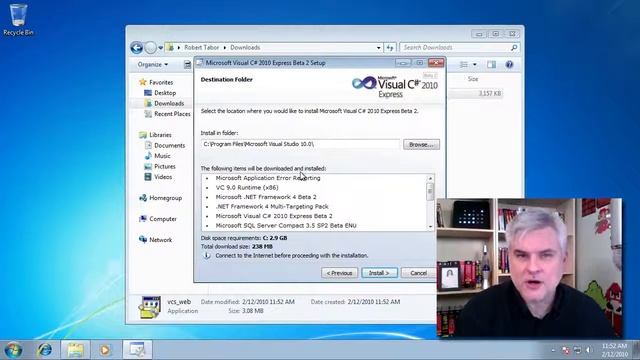Open the view options dropdown arrow
Viewport: 640px width, 360px height.
tap(474, 64)
